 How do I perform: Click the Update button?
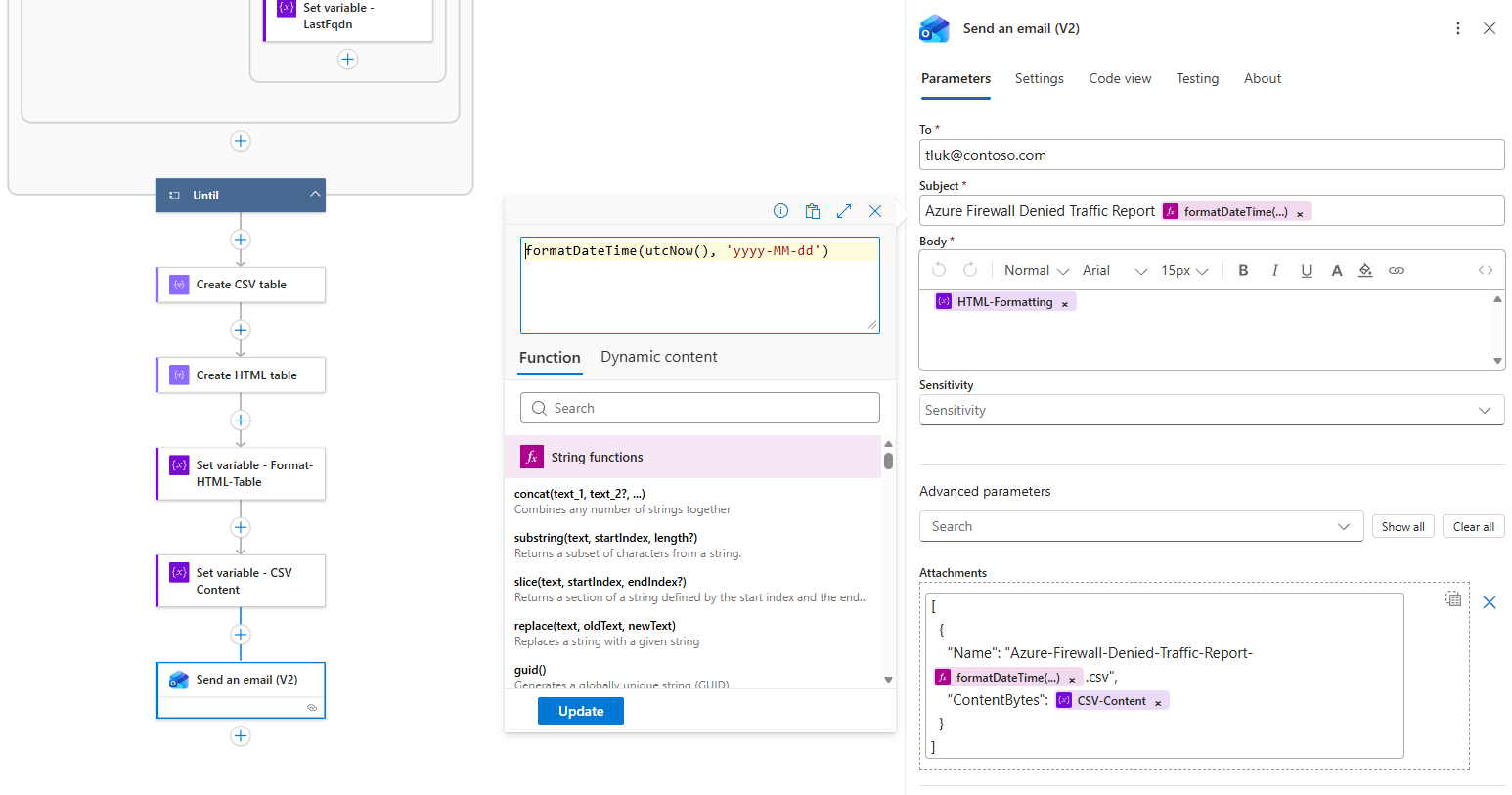(x=580, y=712)
